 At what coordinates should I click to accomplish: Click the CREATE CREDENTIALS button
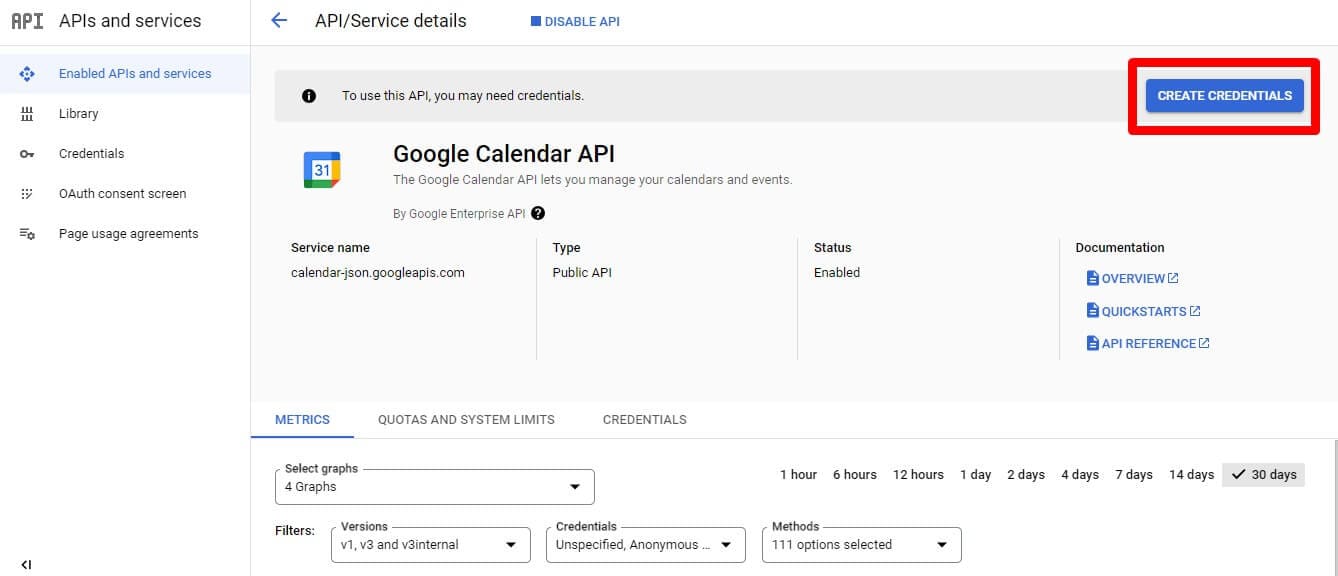(1225, 96)
